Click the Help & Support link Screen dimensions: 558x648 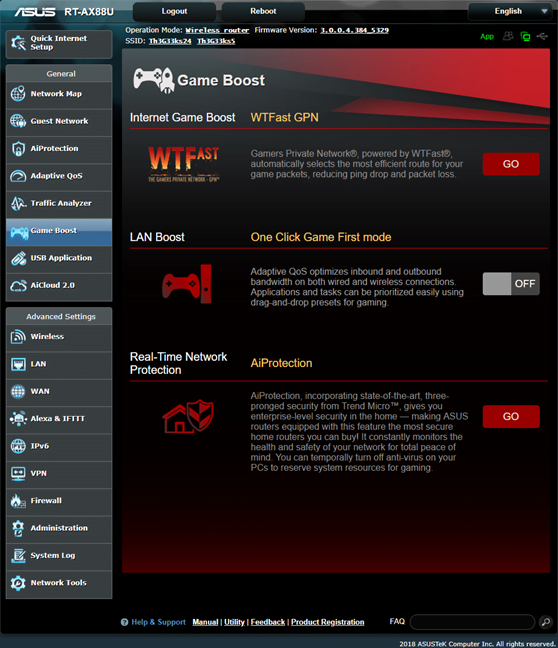[158, 622]
